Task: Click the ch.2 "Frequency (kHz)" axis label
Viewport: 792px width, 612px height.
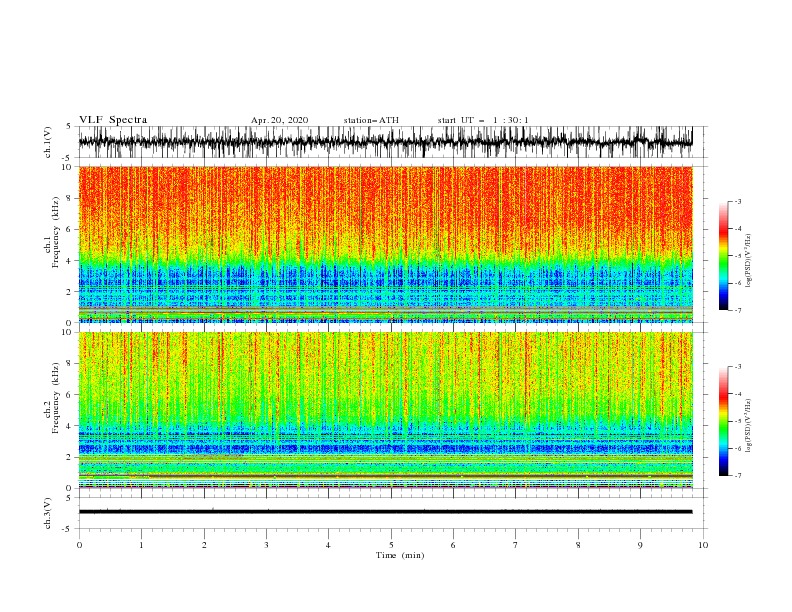Action: click(56, 398)
